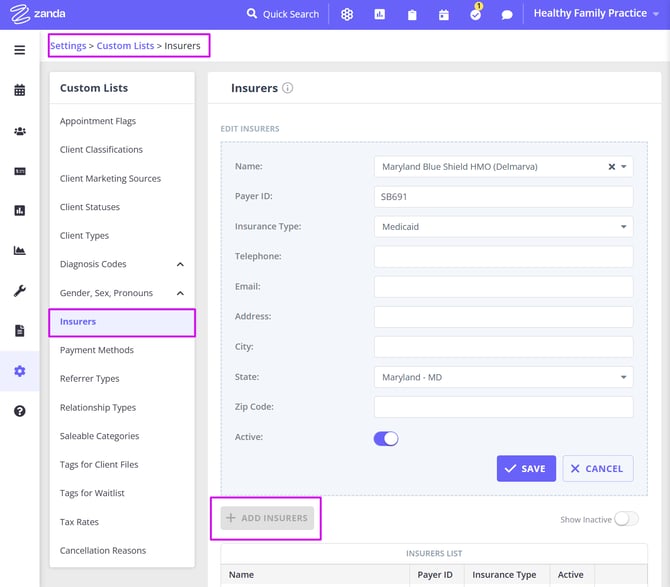This screenshot has width=670, height=587.
Task: Clear the selected insurer name with the X
Action: (612, 167)
